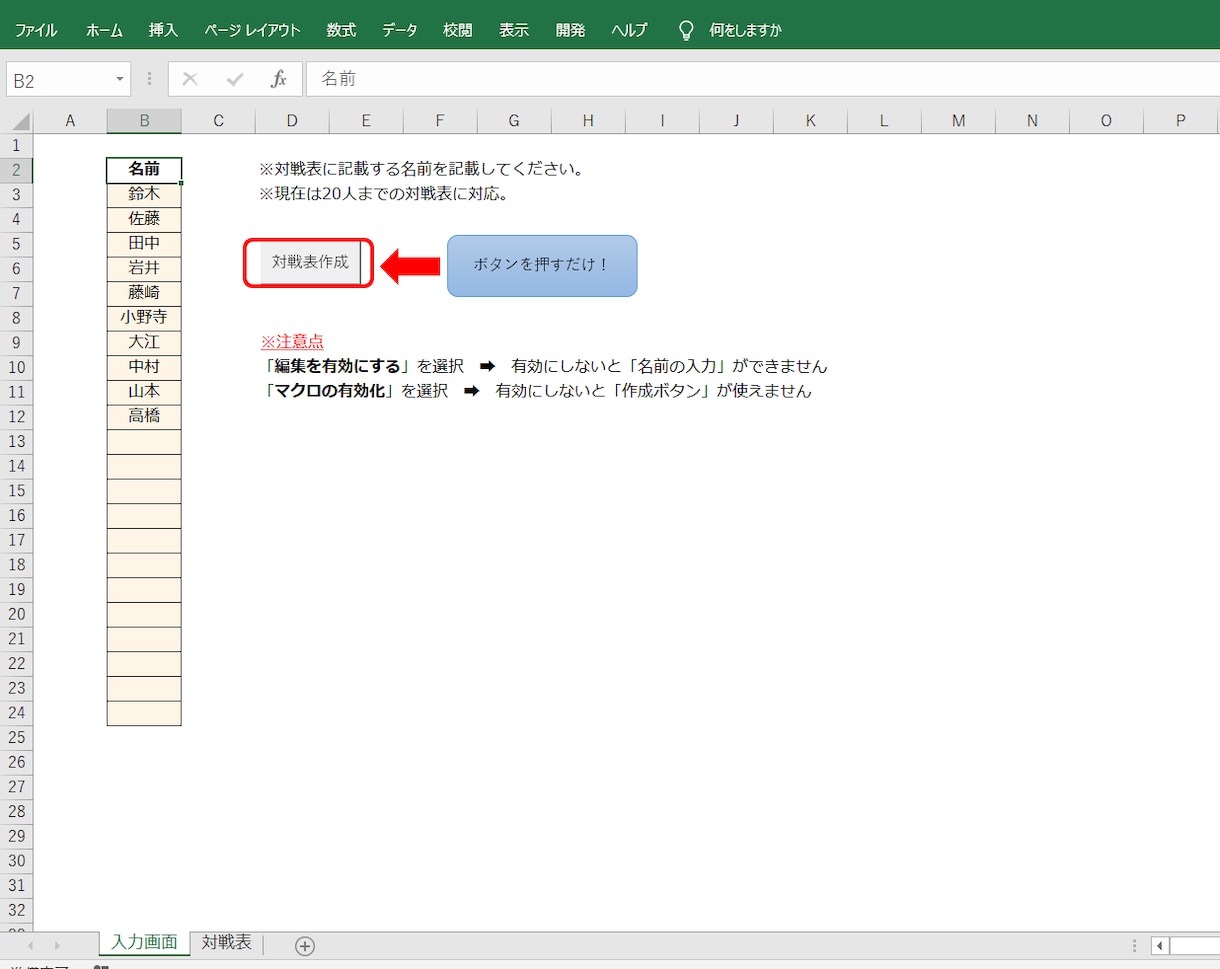Select the 入力画面 sheet tab
The image size is (1220, 969).
145,942
